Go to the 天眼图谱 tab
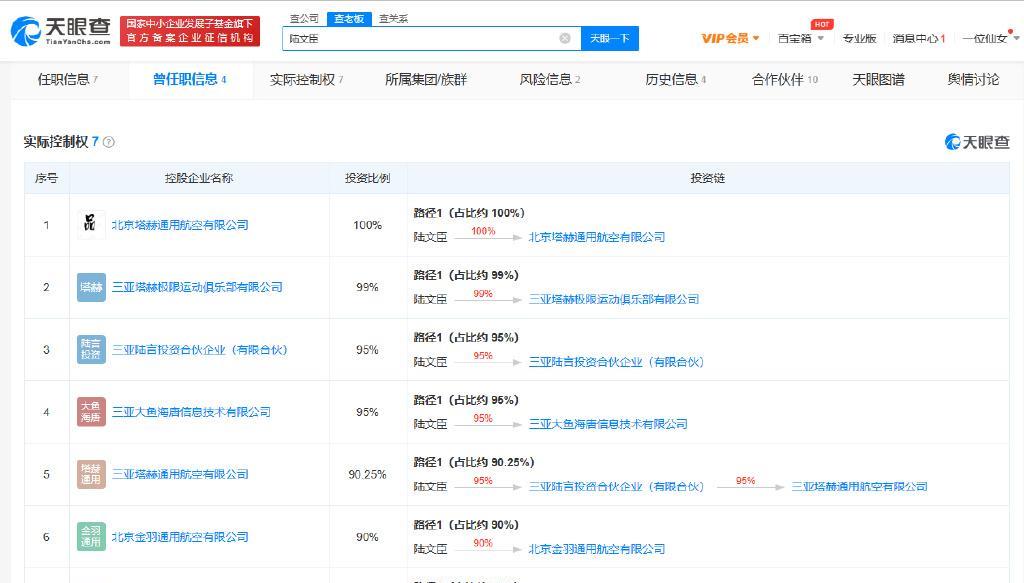The width and height of the screenshot is (1024, 583). click(878, 80)
